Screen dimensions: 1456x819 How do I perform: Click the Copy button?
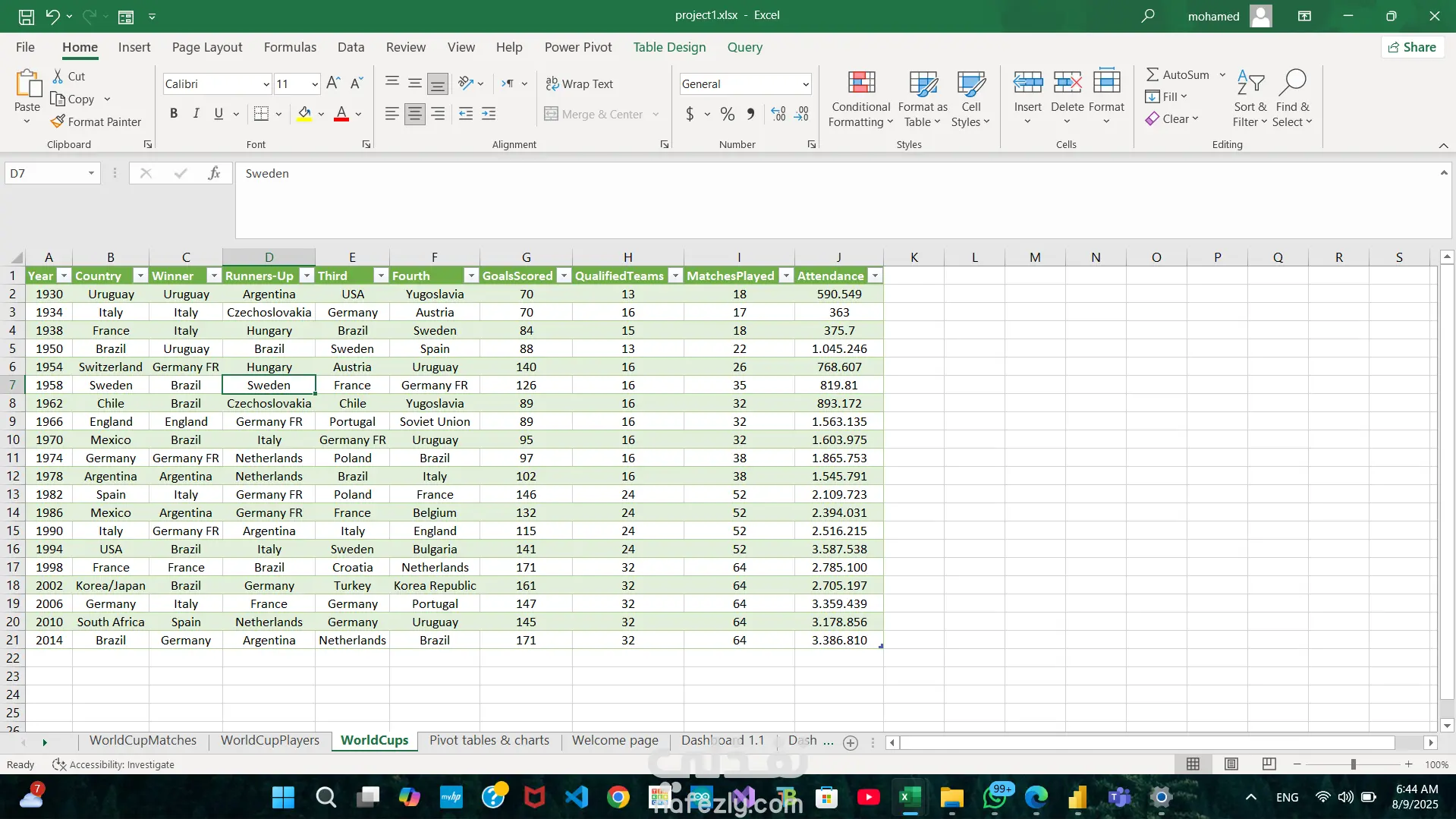(73, 99)
